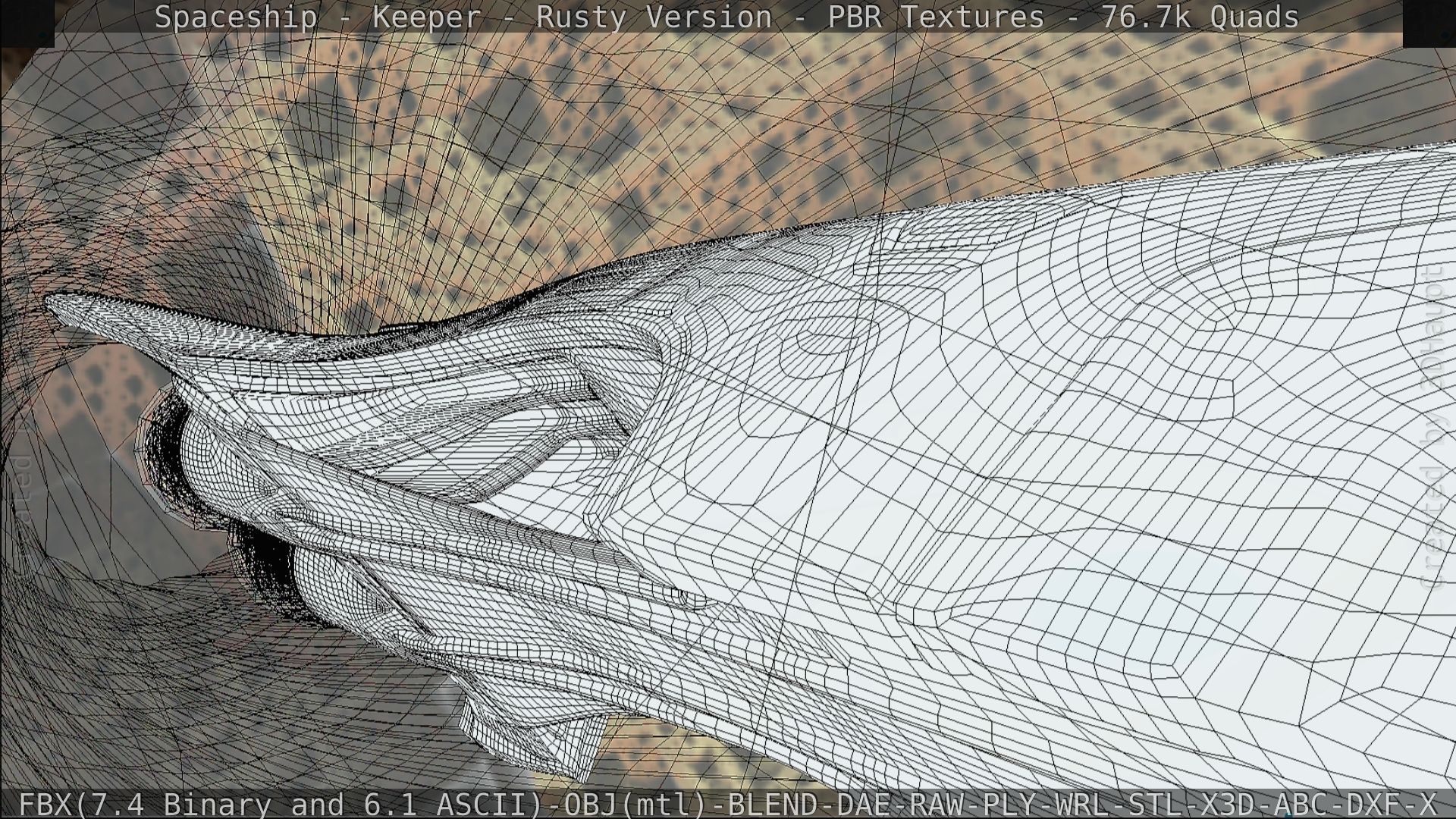Click the RAW format label
This screenshot has height=819, width=1456.
(x=937, y=804)
